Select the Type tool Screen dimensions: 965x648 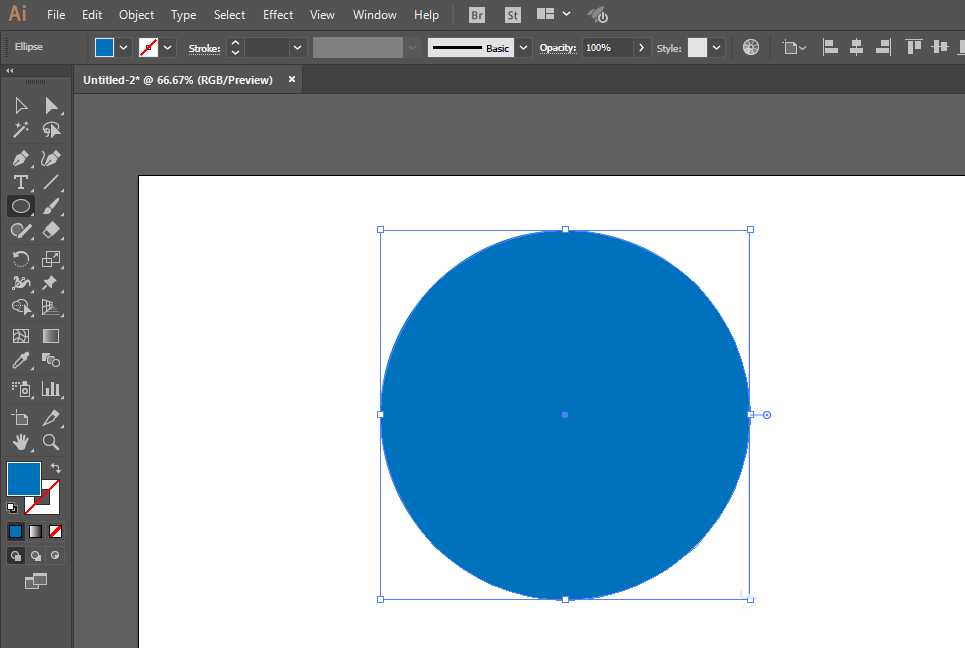20,183
